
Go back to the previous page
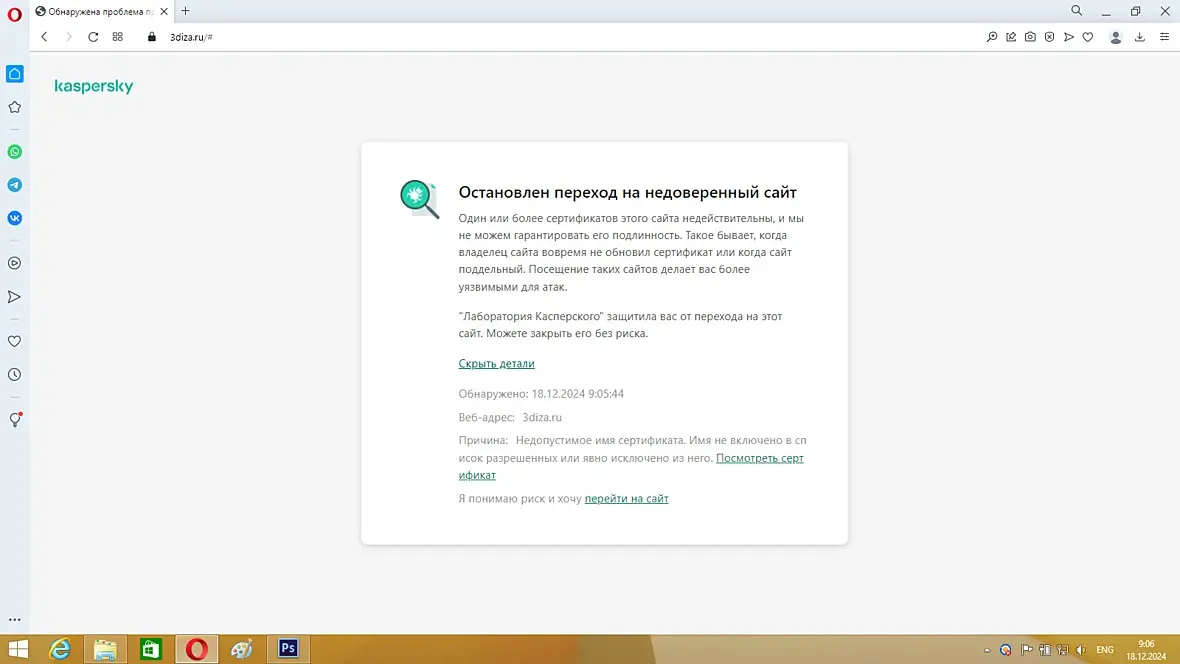click(x=44, y=37)
